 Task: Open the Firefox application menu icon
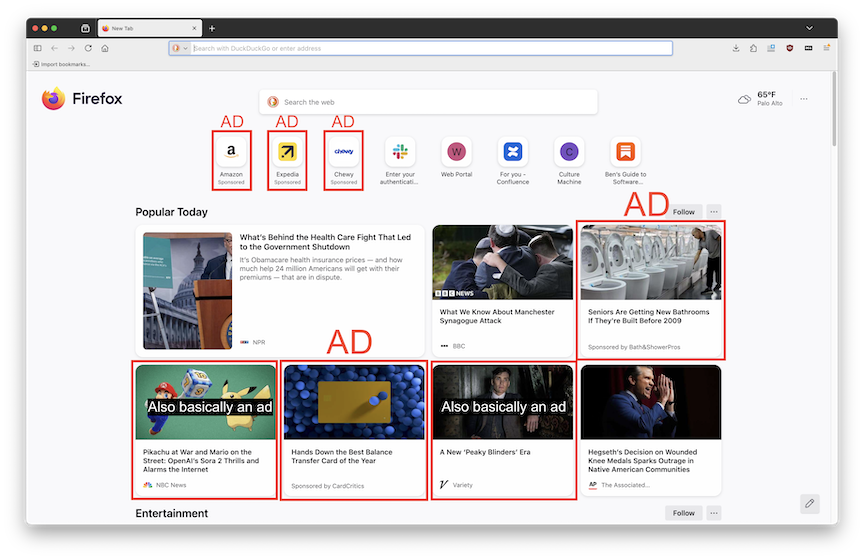coord(827,48)
